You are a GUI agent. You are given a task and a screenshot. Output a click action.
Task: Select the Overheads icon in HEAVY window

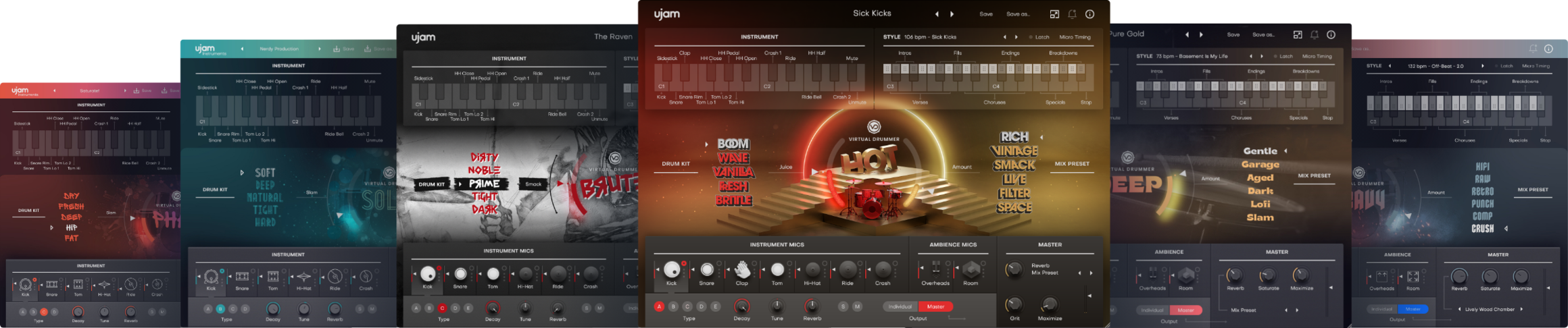1381,277
